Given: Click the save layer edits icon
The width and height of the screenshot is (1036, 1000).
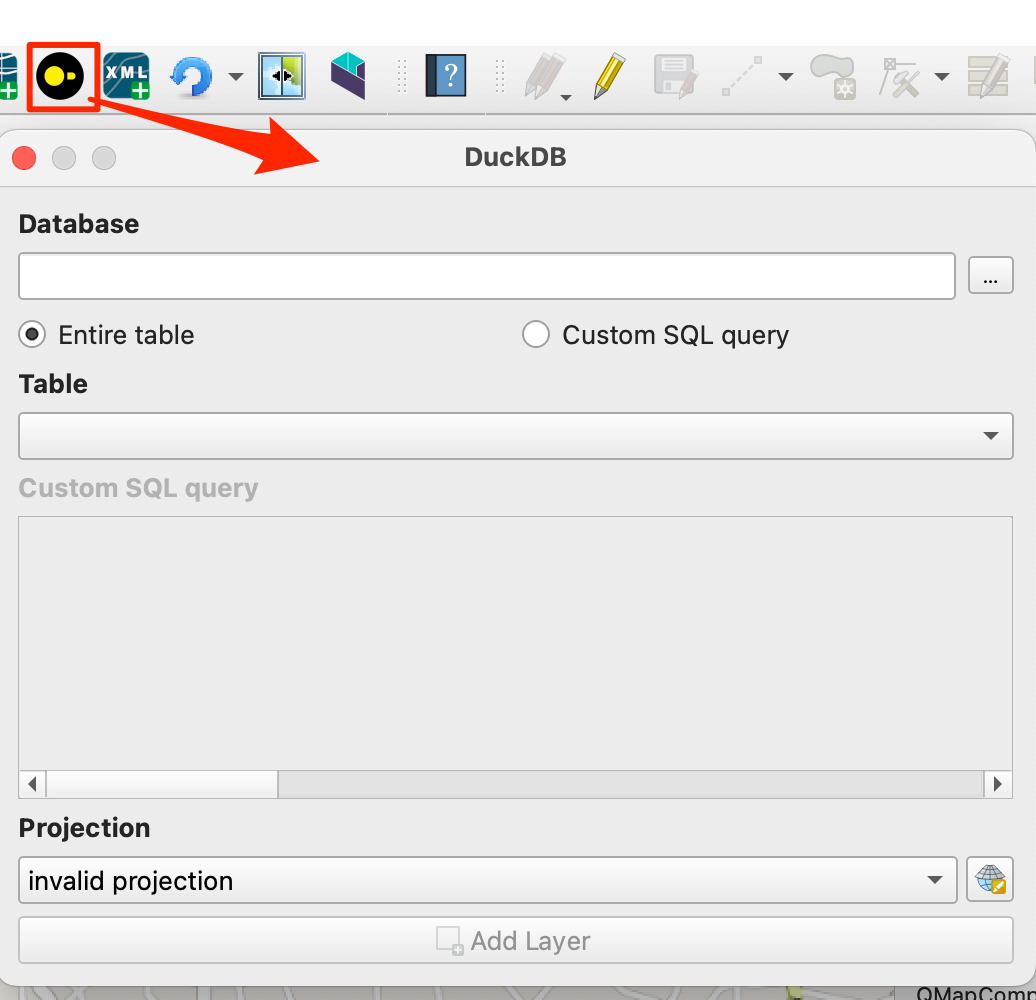Looking at the screenshot, I should click(674, 77).
